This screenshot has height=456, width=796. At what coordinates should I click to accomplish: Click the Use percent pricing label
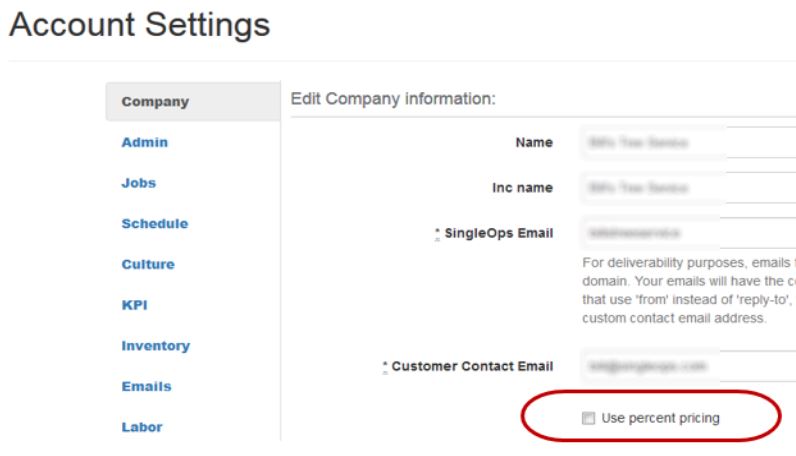[660, 418]
